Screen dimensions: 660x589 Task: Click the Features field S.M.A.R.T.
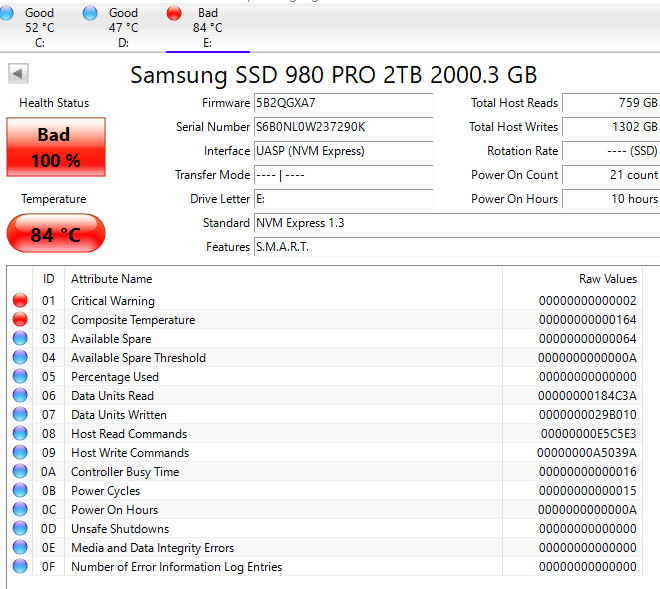tap(457, 247)
